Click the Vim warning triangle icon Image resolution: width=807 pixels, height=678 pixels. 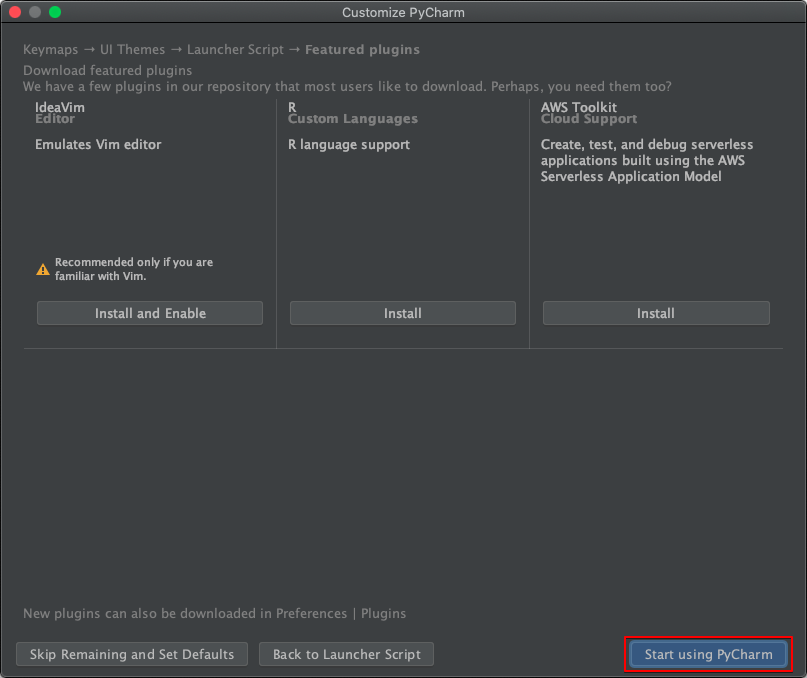[43, 269]
